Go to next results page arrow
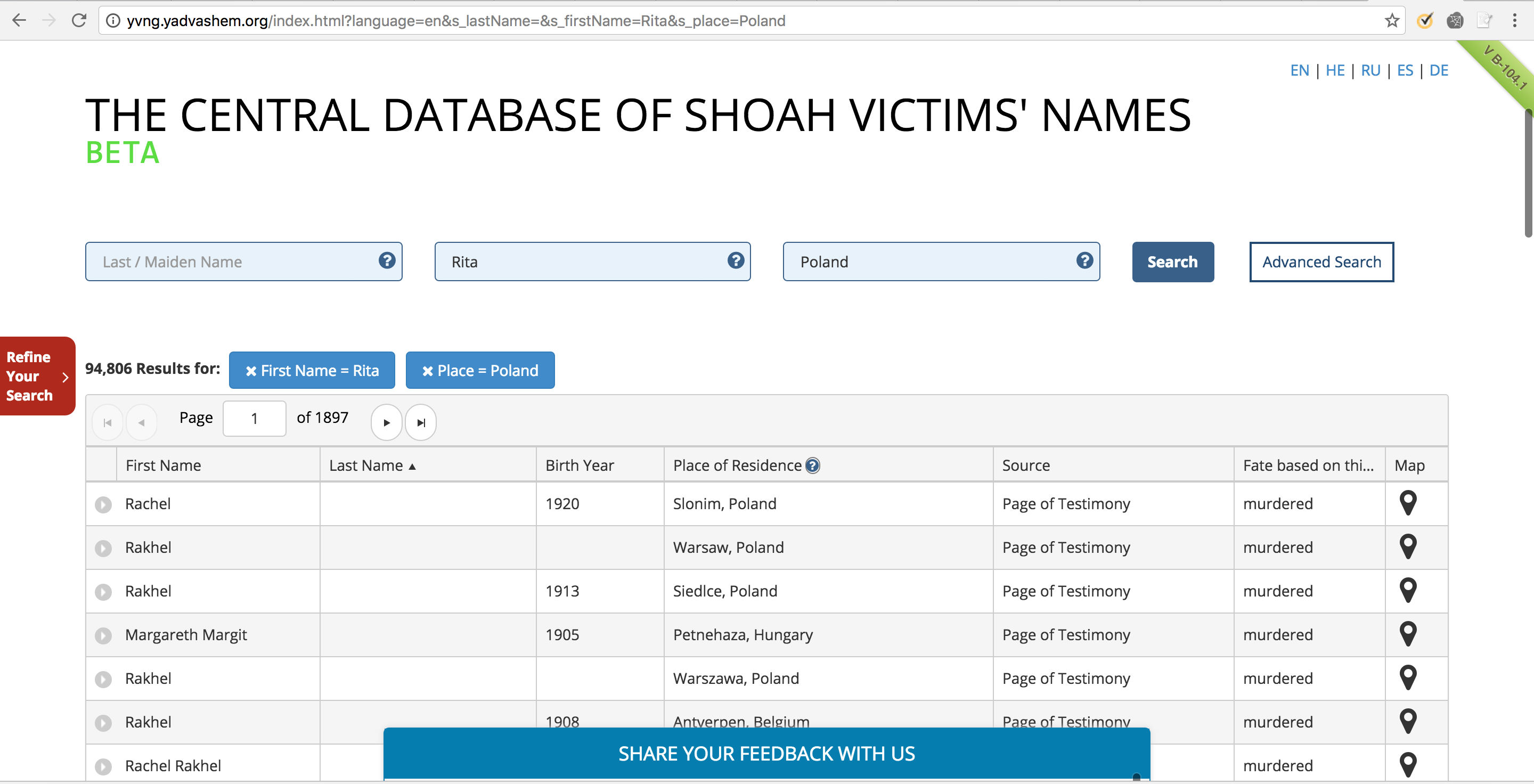The width and height of the screenshot is (1534, 784). click(x=387, y=423)
